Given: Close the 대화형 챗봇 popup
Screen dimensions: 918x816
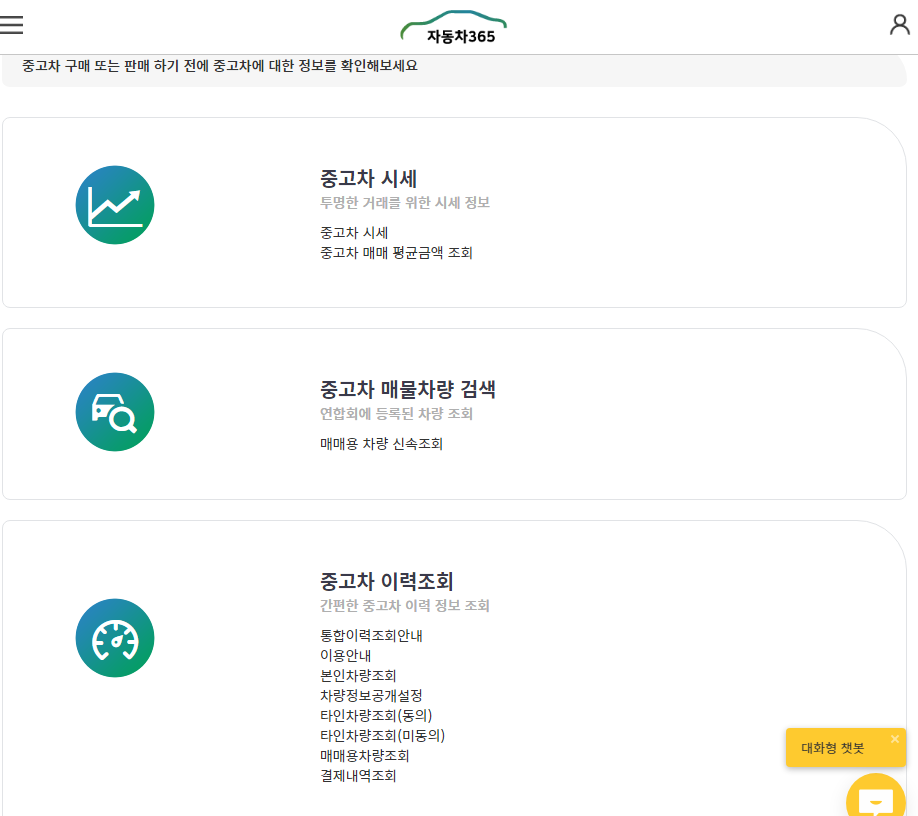Looking at the screenshot, I should pos(895,739).
